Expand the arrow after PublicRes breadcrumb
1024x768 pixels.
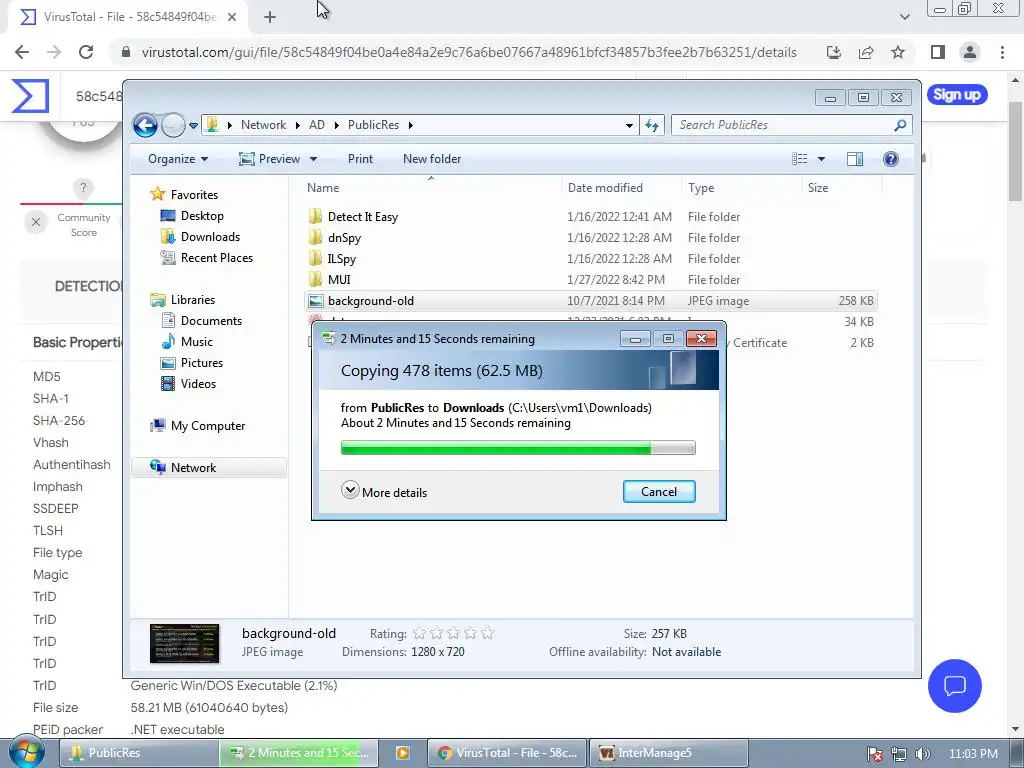(x=411, y=125)
